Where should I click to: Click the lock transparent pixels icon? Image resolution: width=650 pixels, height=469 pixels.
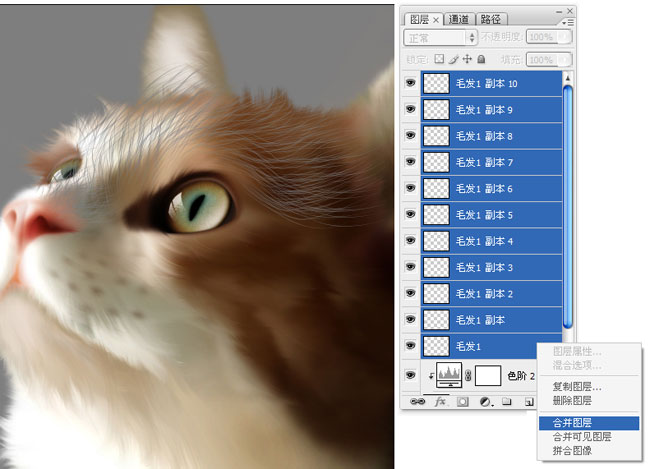click(x=439, y=59)
